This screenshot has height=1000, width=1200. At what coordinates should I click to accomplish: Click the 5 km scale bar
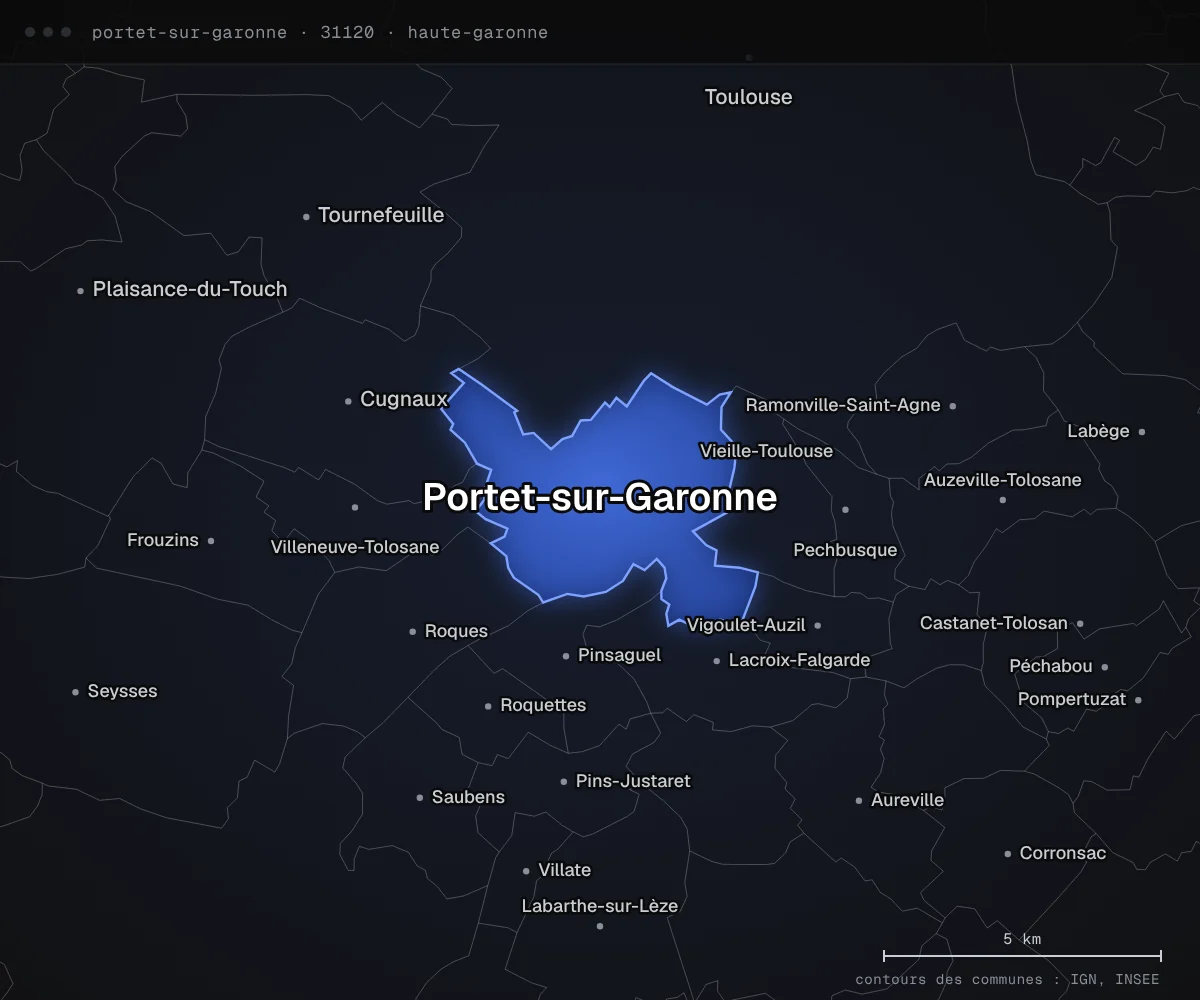point(1022,955)
